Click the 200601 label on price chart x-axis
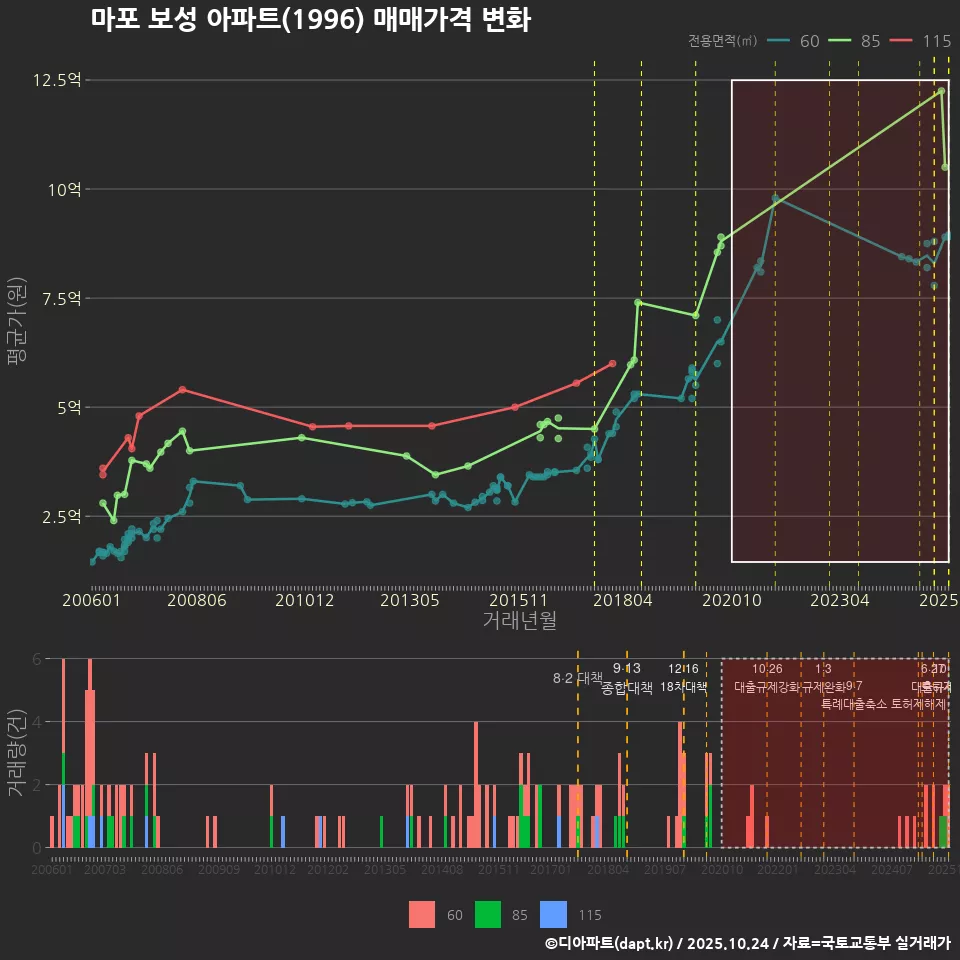 click(91, 600)
